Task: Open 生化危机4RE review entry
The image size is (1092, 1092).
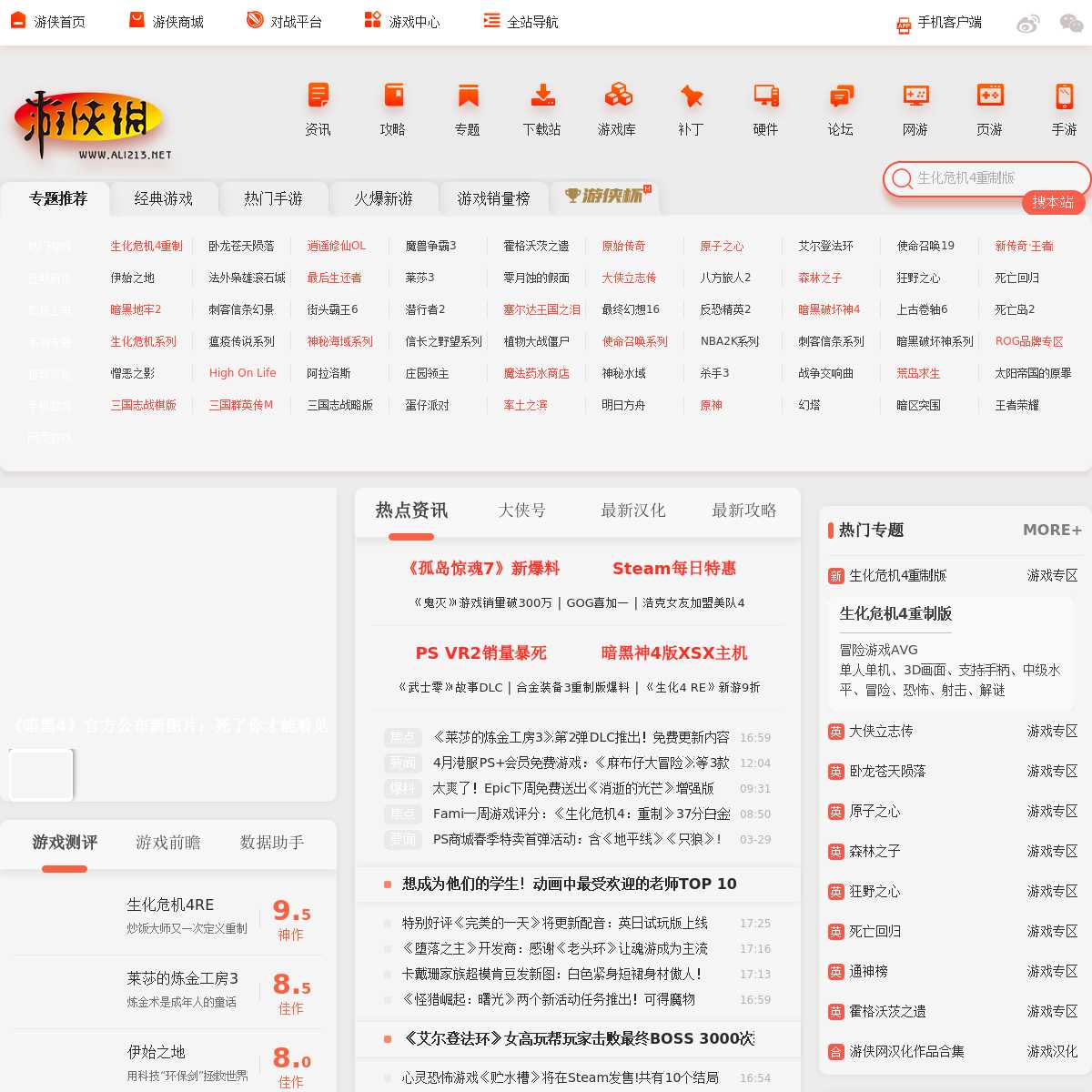Action: (x=170, y=918)
